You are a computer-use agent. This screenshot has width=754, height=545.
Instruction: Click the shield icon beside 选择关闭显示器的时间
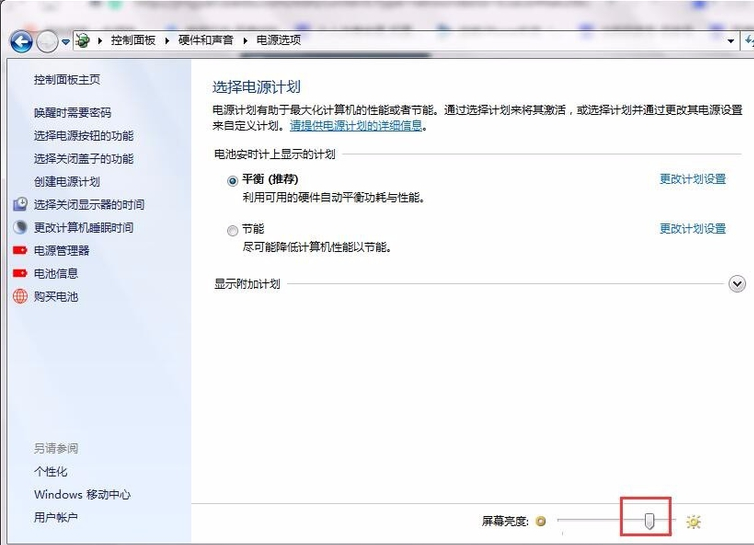point(20,204)
